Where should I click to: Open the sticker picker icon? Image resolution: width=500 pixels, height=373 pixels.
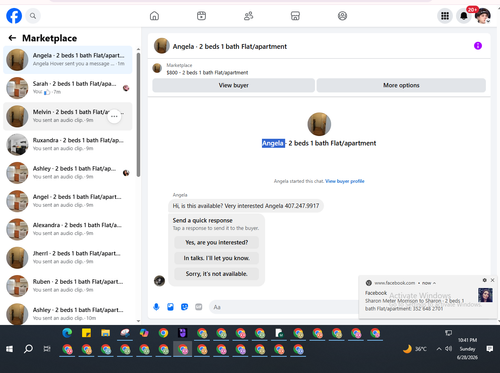click(x=184, y=307)
